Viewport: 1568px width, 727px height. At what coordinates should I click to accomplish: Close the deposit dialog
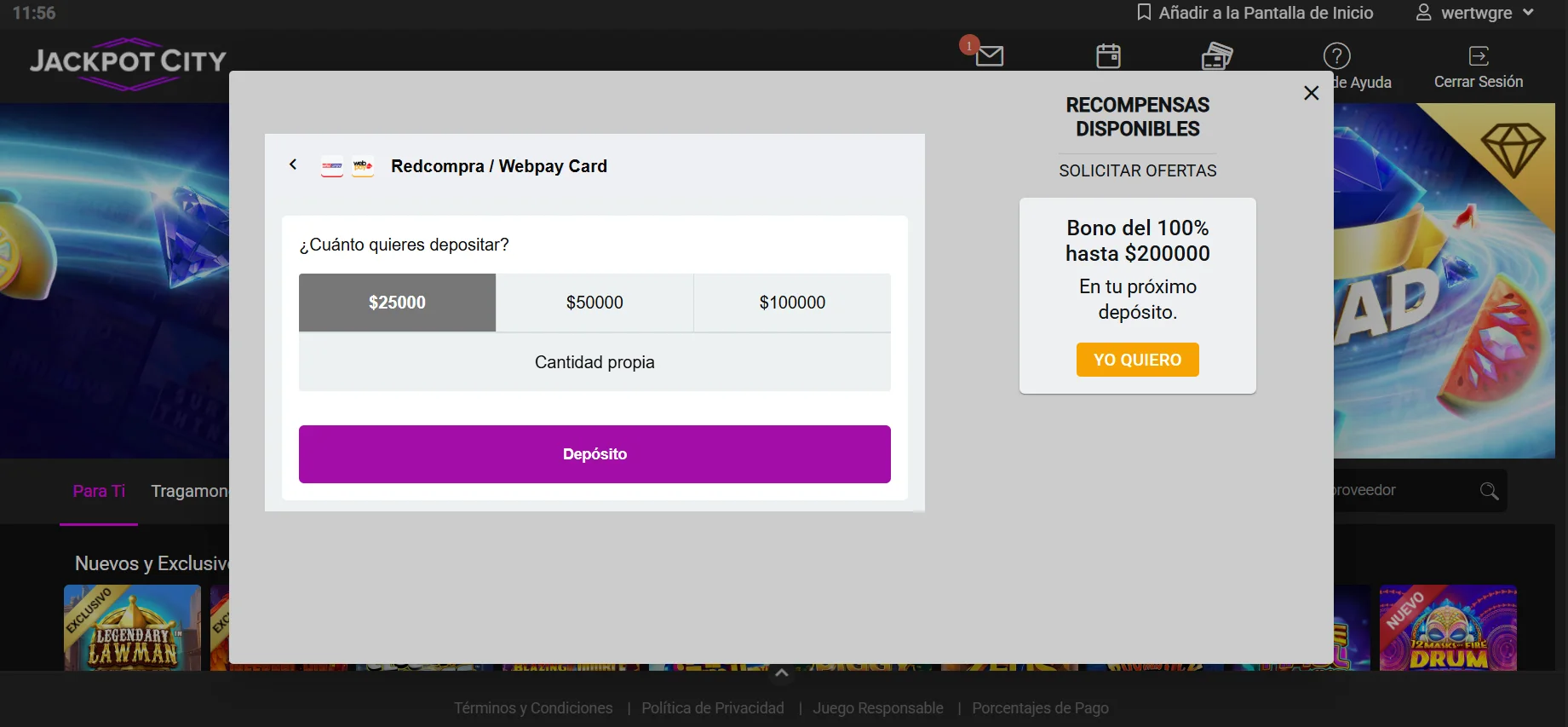pyautogui.click(x=1312, y=93)
